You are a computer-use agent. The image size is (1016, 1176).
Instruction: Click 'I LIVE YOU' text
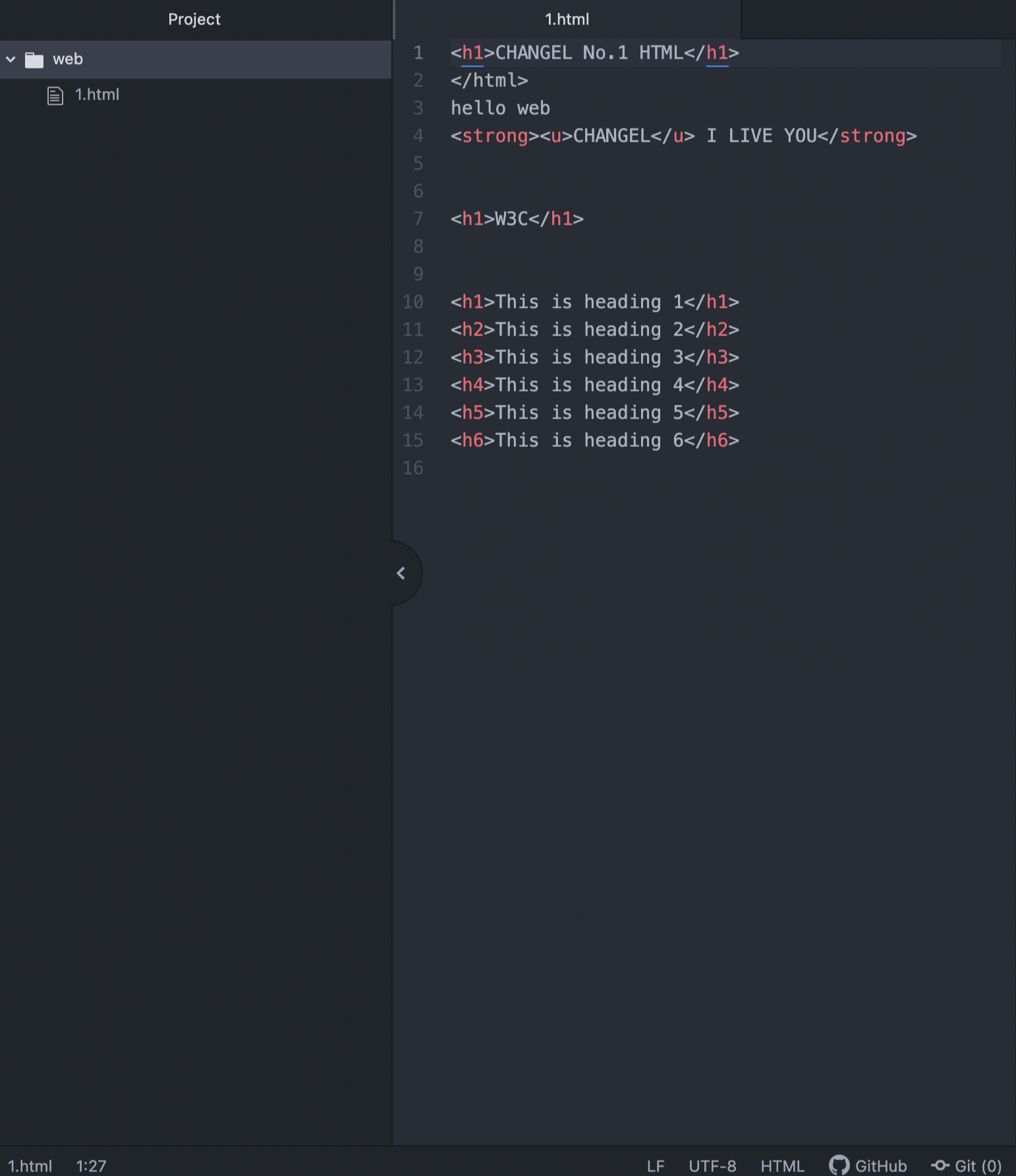point(762,136)
